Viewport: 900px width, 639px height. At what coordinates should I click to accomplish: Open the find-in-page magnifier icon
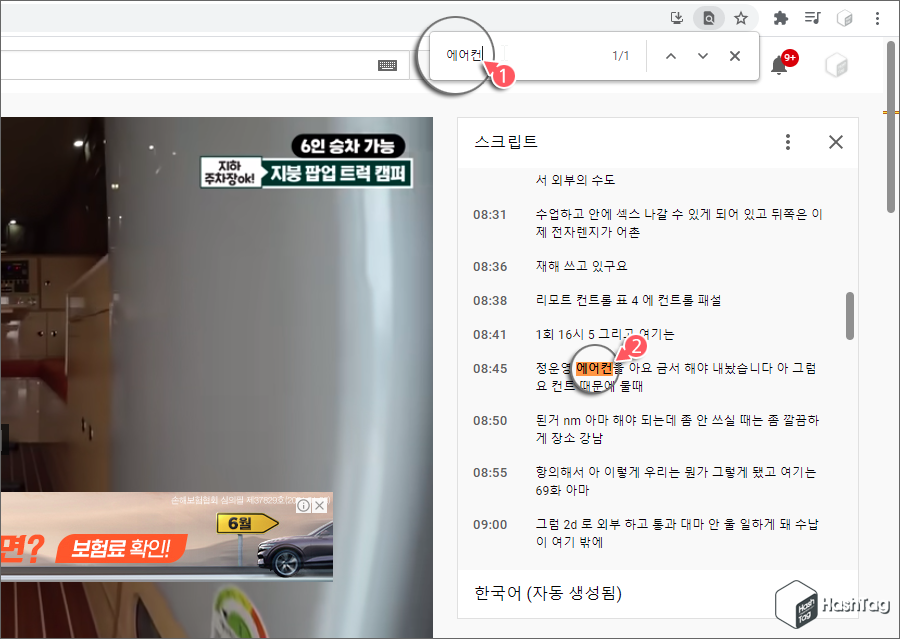tap(708, 18)
